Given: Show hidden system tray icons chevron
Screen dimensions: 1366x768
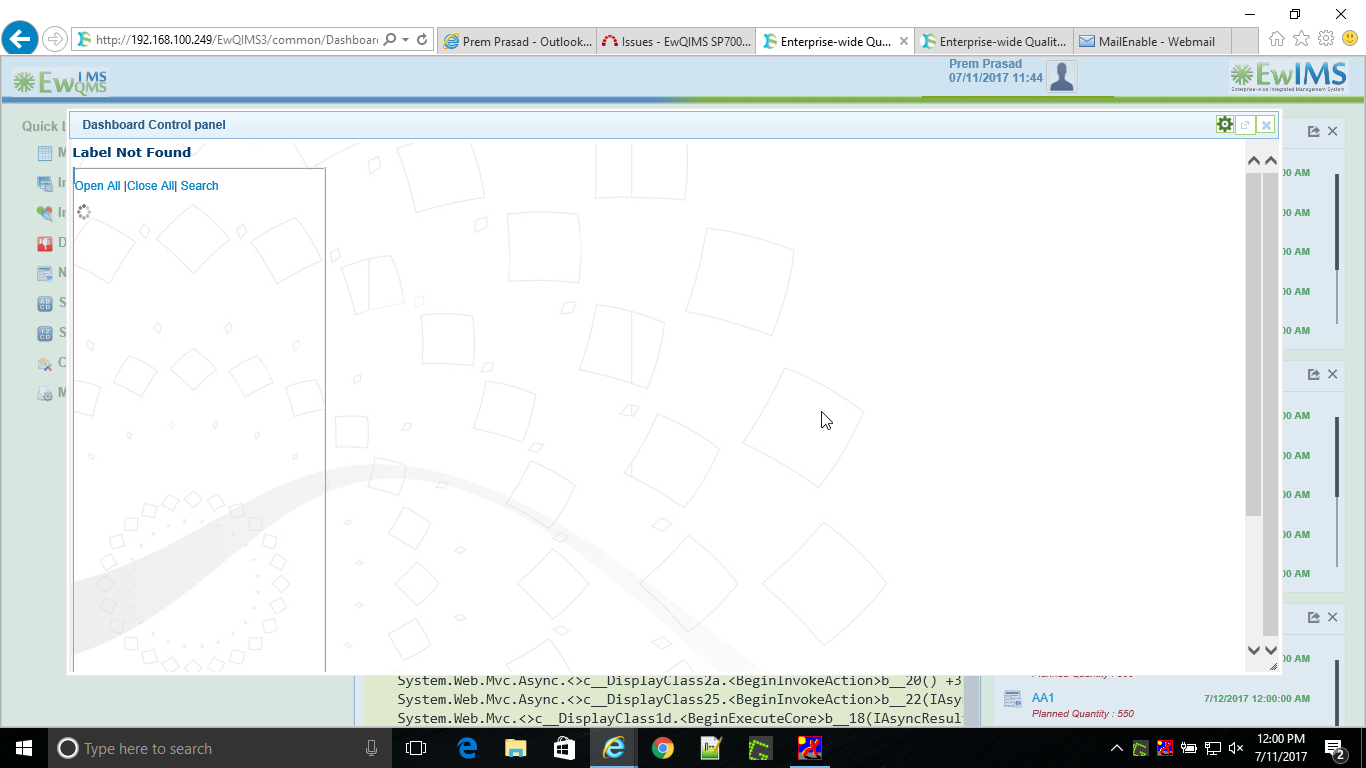Looking at the screenshot, I should pos(1117,748).
